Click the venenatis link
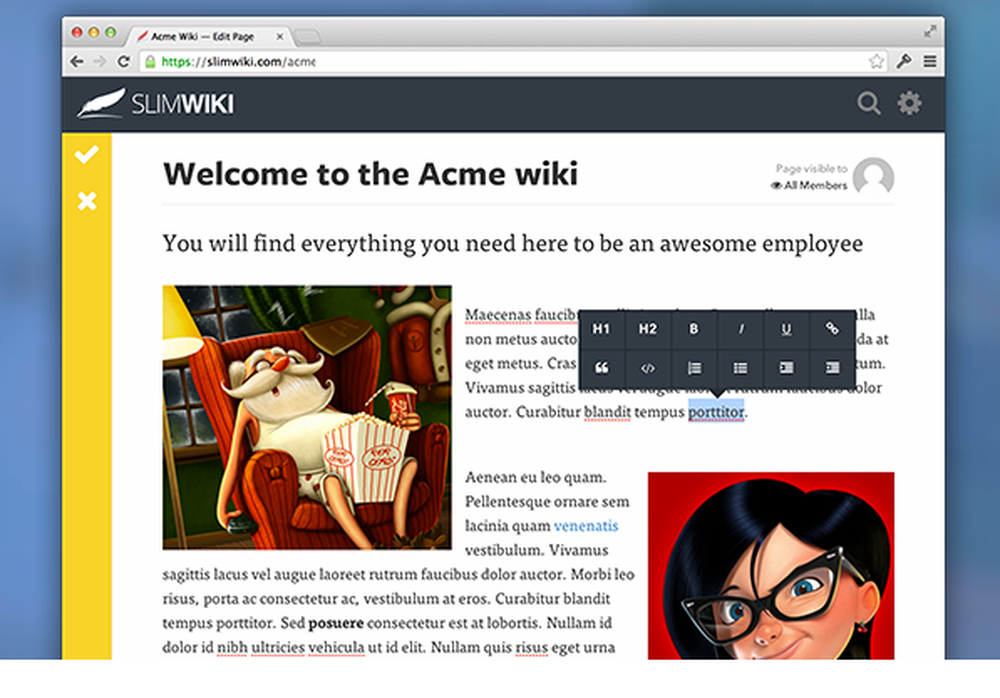The width and height of the screenshot is (1000, 698). click(x=586, y=526)
